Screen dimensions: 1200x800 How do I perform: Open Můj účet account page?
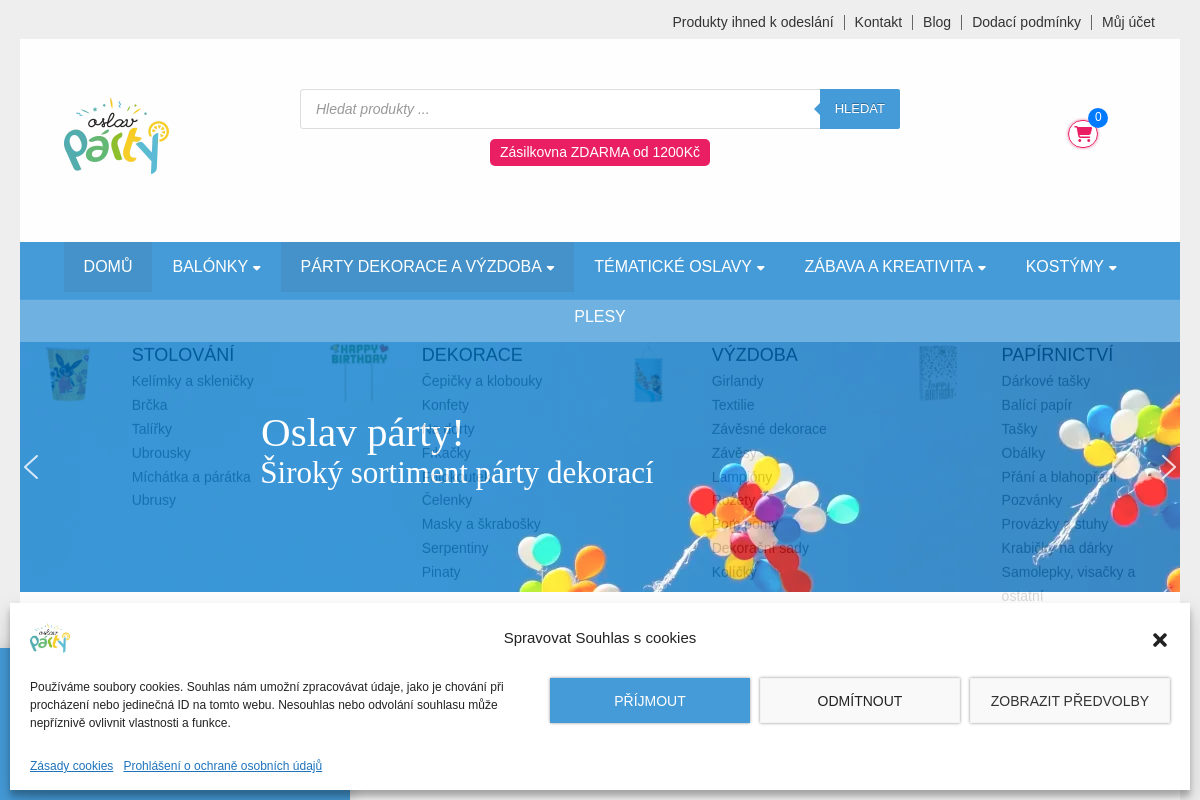[x=1128, y=22]
